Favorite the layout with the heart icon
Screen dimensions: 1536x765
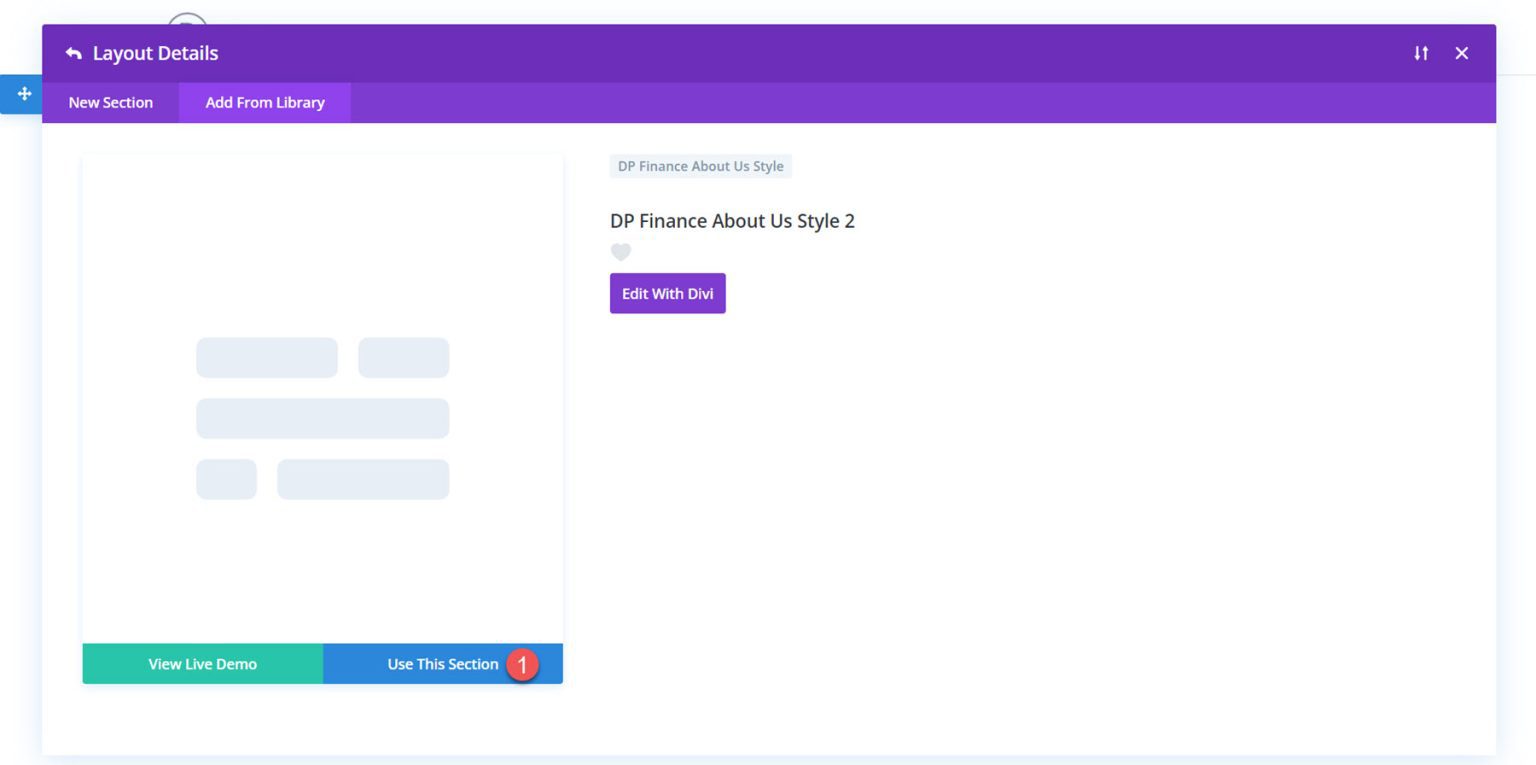[x=620, y=252]
